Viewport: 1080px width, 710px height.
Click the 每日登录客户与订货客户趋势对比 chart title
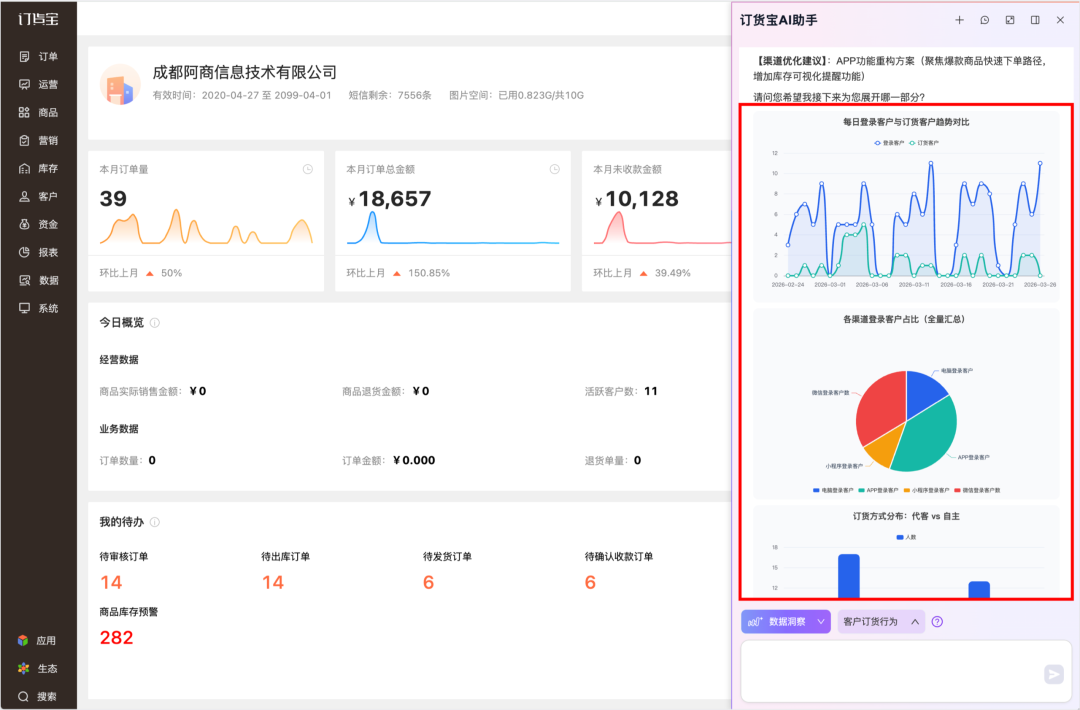pos(906,122)
